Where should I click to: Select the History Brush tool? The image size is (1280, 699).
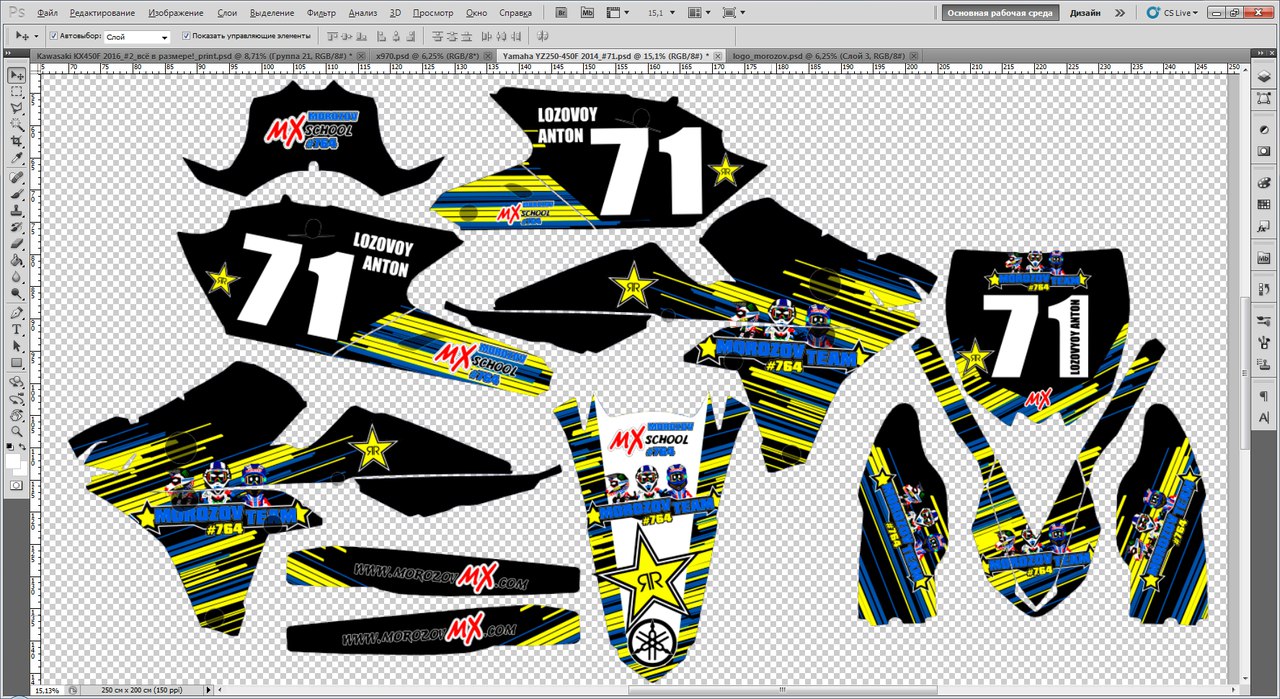tap(17, 228)
